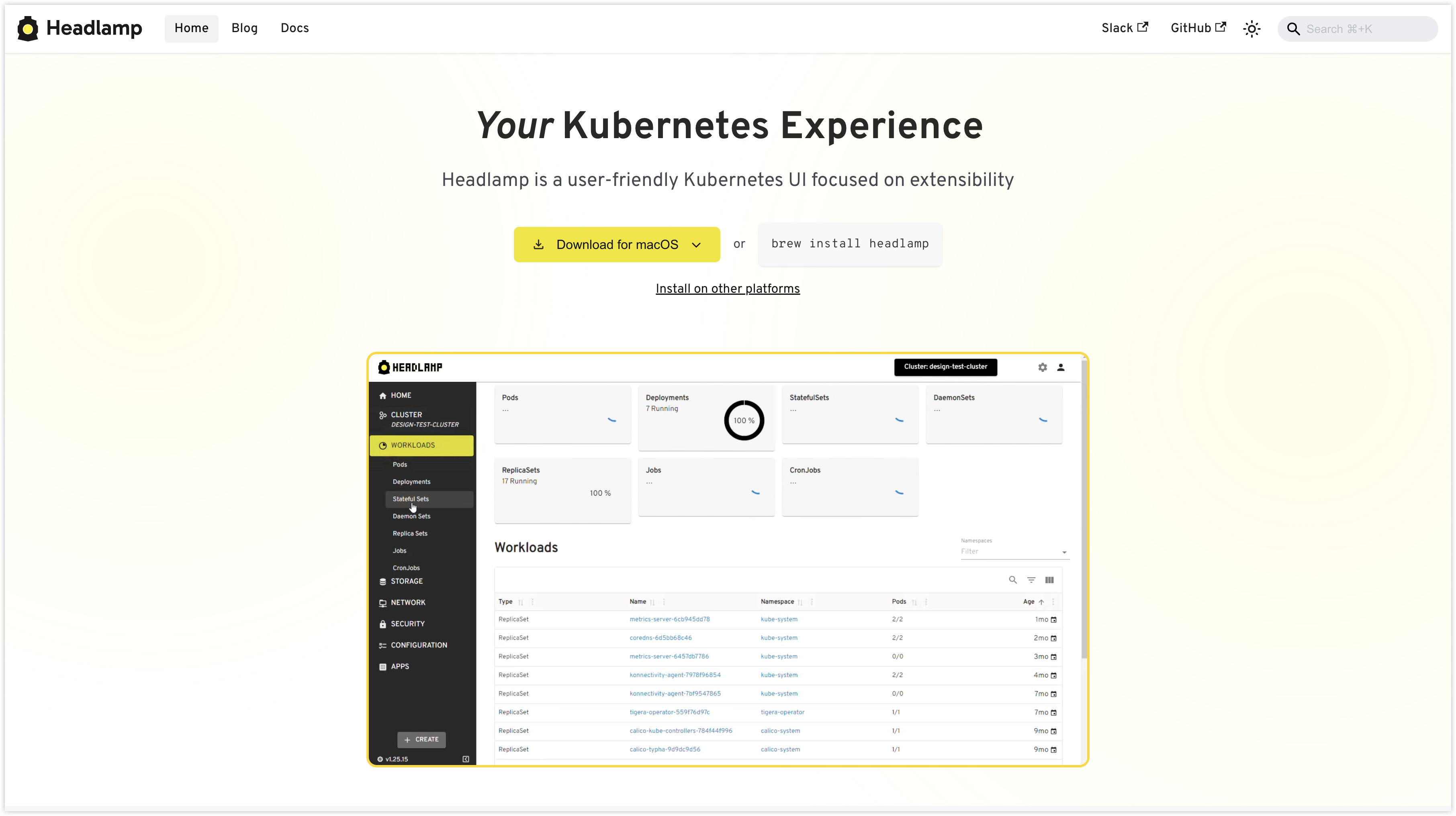This screenshot has height=816, width=1456.
Task: Select Replica Sets in sidebar
Action: [410, 533]
